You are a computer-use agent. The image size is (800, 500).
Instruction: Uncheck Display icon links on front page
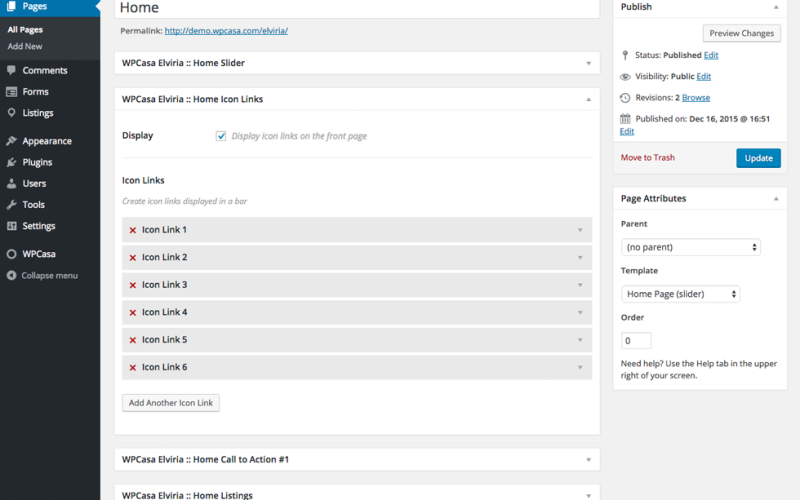pos(221,136)
